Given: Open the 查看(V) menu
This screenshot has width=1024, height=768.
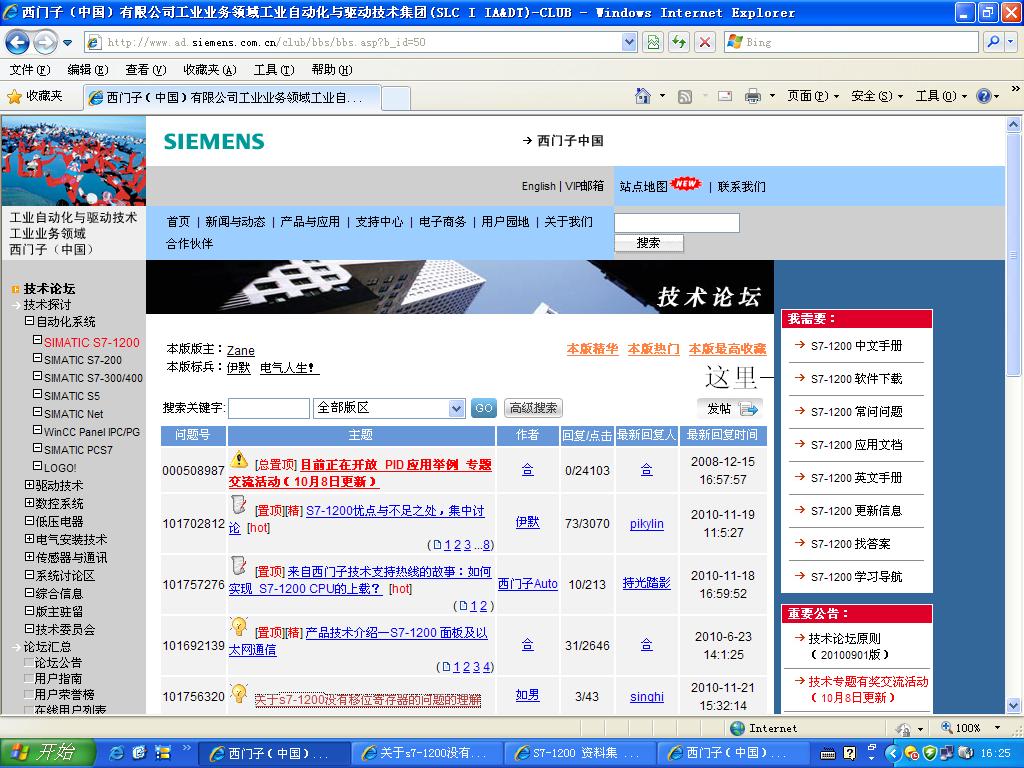Looking at the screenshot, I should click(x=146, y=69).
